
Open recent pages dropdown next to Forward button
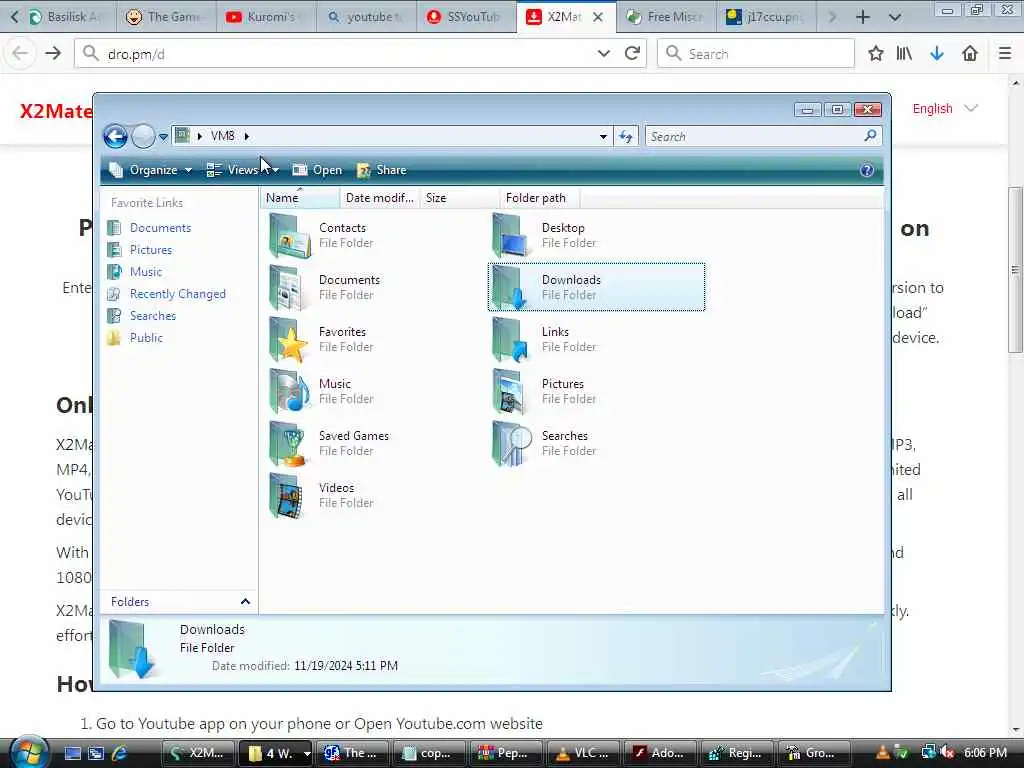point(163,136)
